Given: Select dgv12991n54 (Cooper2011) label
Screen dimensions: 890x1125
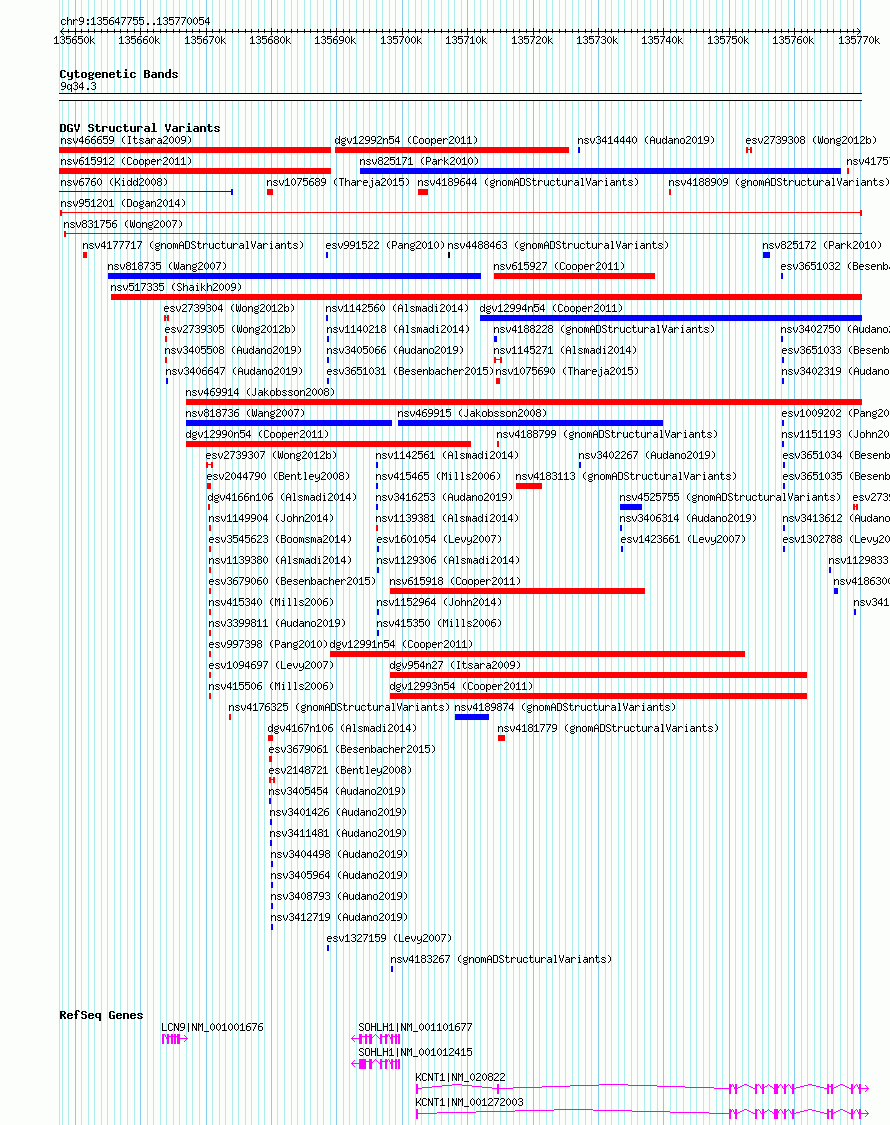Looking at the screenshot, I should [x=401, y=644].
